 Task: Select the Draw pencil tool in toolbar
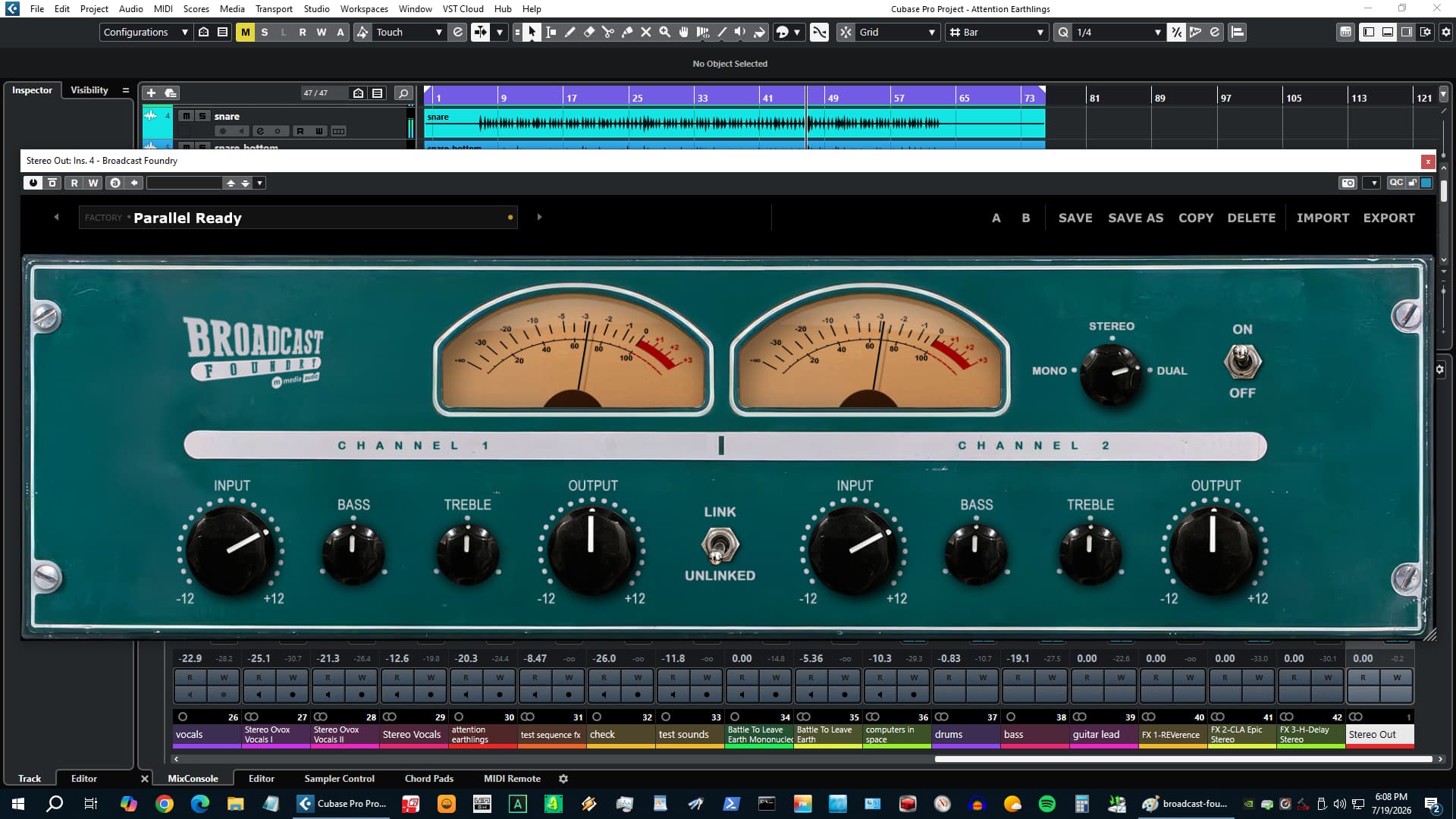click(570, 32)
